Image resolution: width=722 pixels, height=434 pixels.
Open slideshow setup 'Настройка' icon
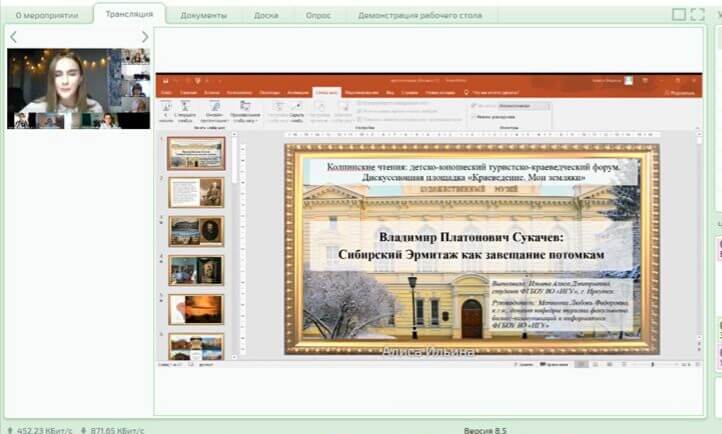279,106
